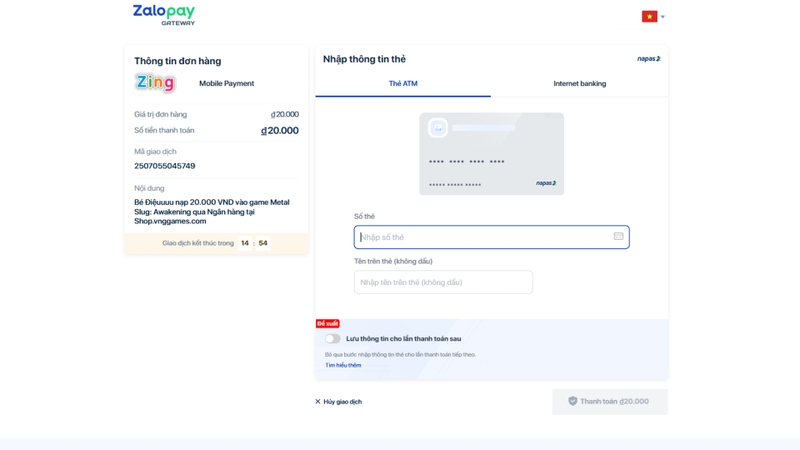Image resolution: width=800 pixels, height=450 pixels.
Task: Click the shield icon on Thanh toán button
Action: click(572, 401)
